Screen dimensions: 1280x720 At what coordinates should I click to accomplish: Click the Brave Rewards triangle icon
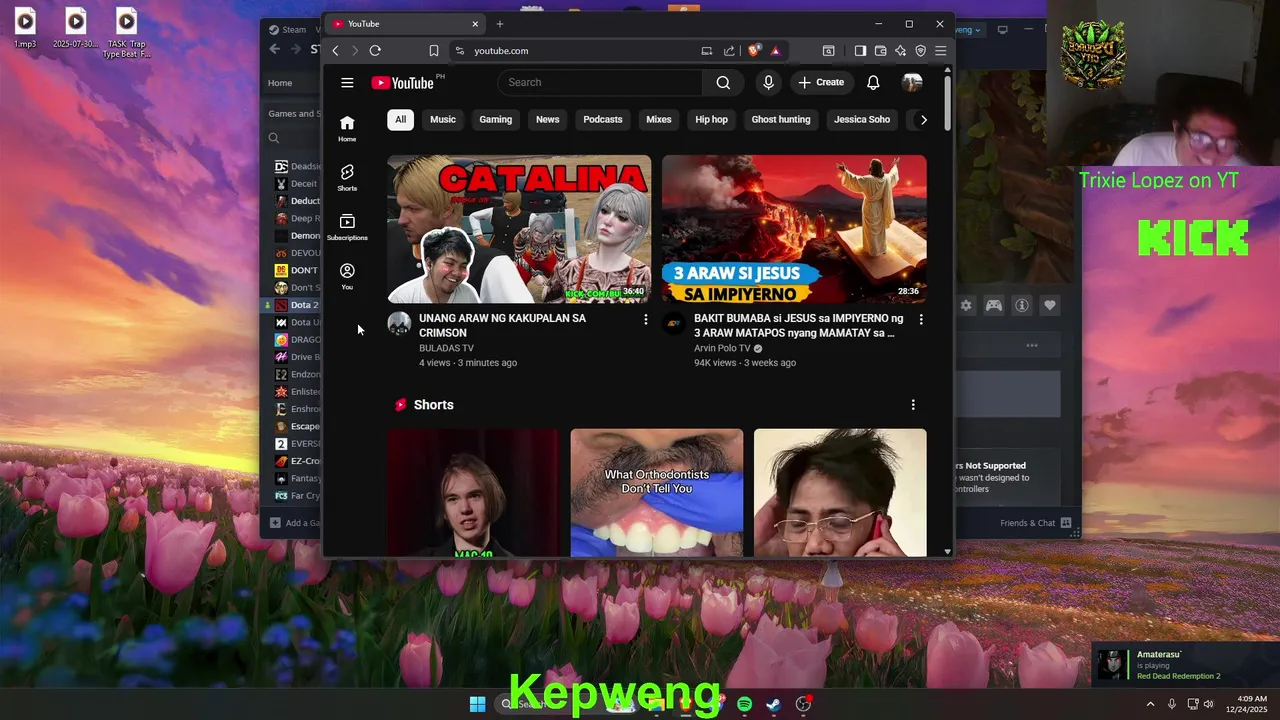[775, 51]
